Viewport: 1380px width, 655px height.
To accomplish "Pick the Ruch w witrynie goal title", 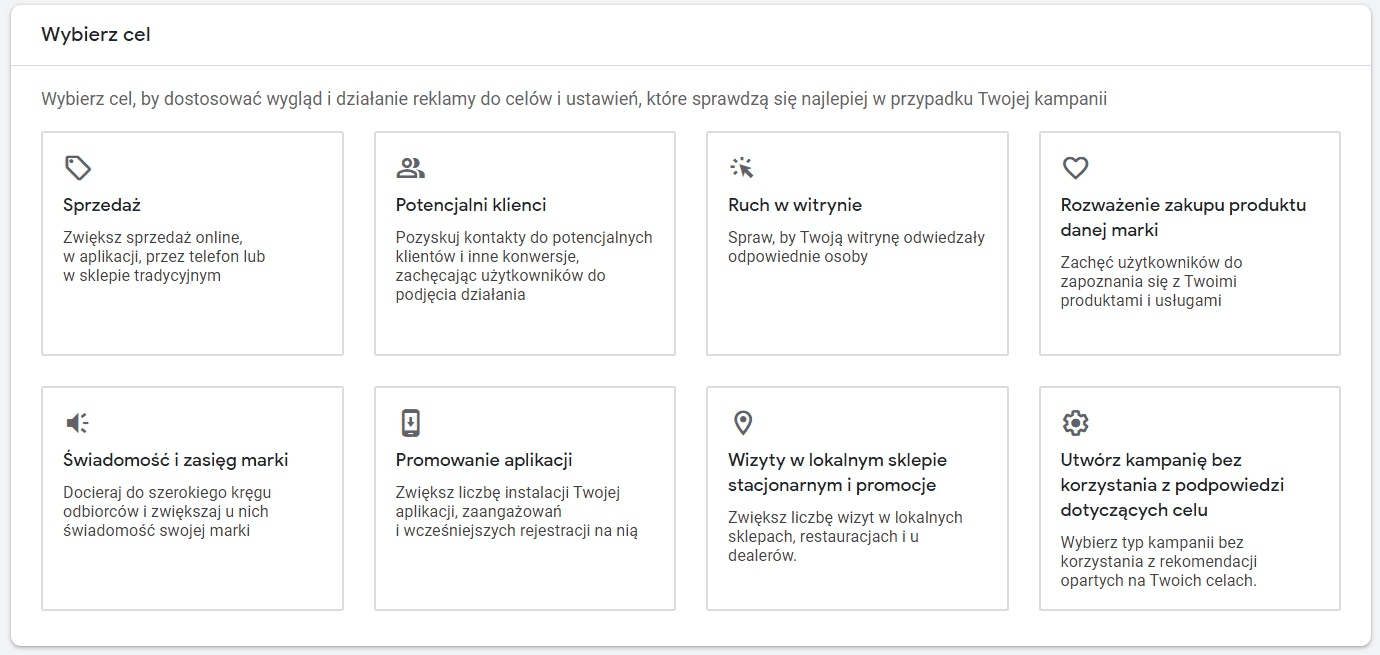I will 794,205.
